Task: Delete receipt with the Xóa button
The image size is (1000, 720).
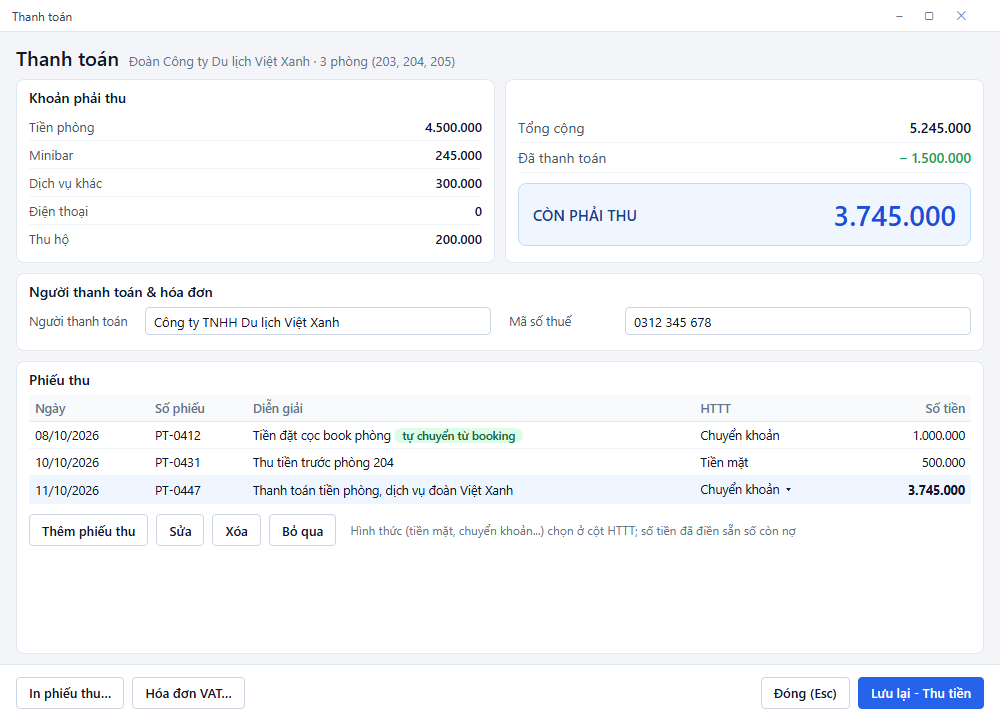Action: [237, 531]
